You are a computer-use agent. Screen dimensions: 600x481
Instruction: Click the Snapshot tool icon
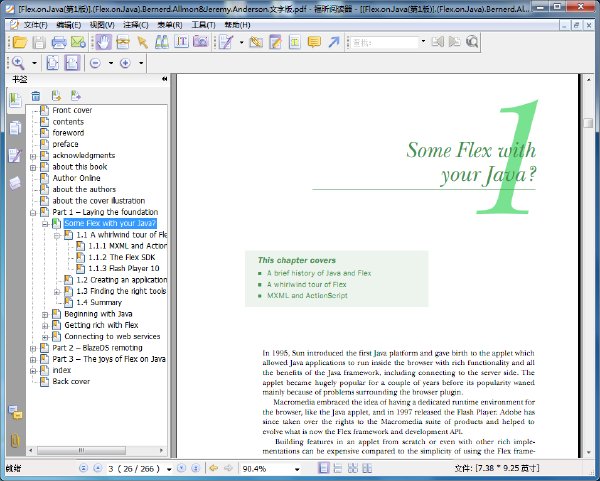(x=123, y=42)
